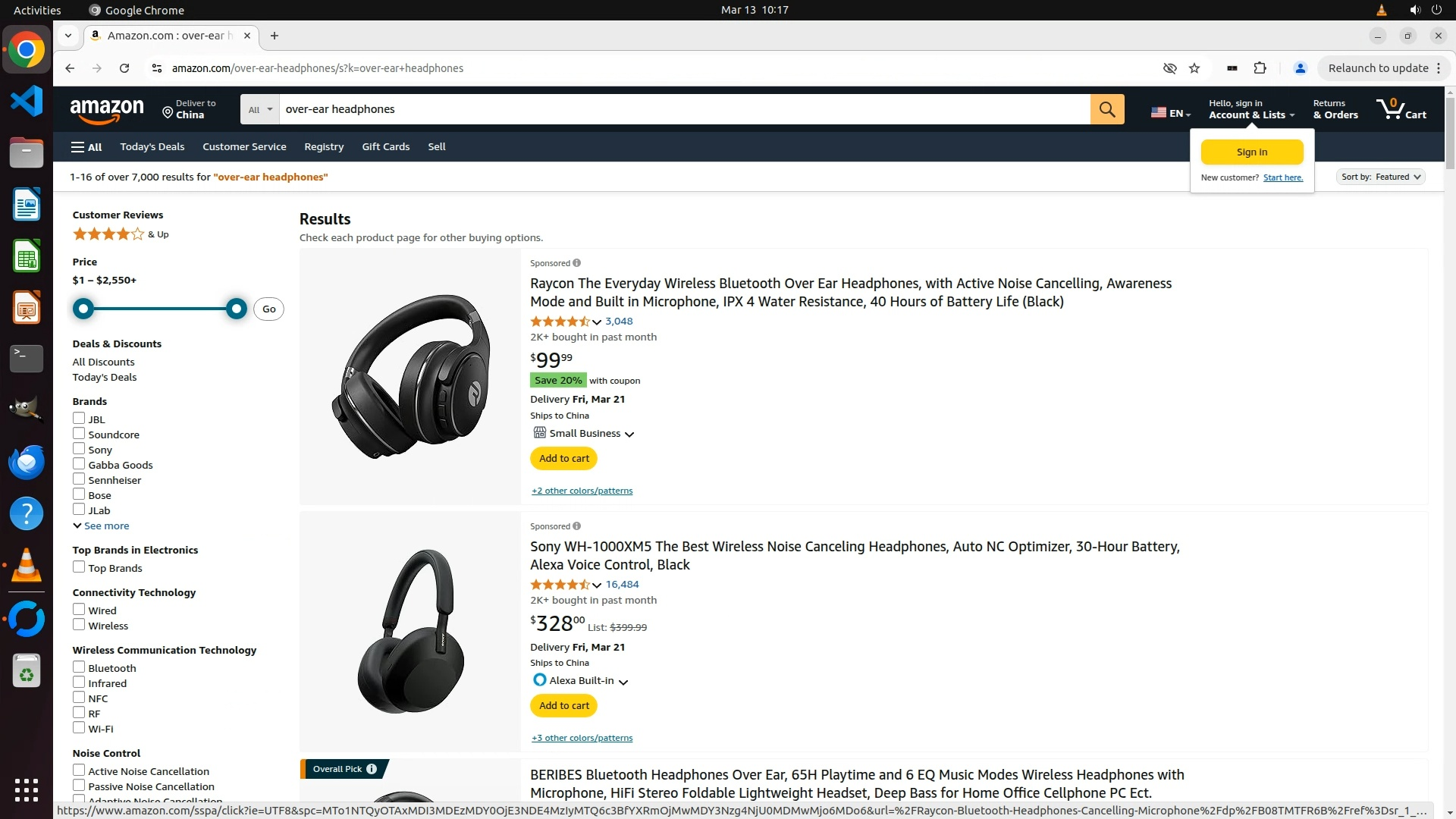Viewport: 1456px width, 819px height.
Task: Click the Amazon logo
Action: click(x=107, y=111)
